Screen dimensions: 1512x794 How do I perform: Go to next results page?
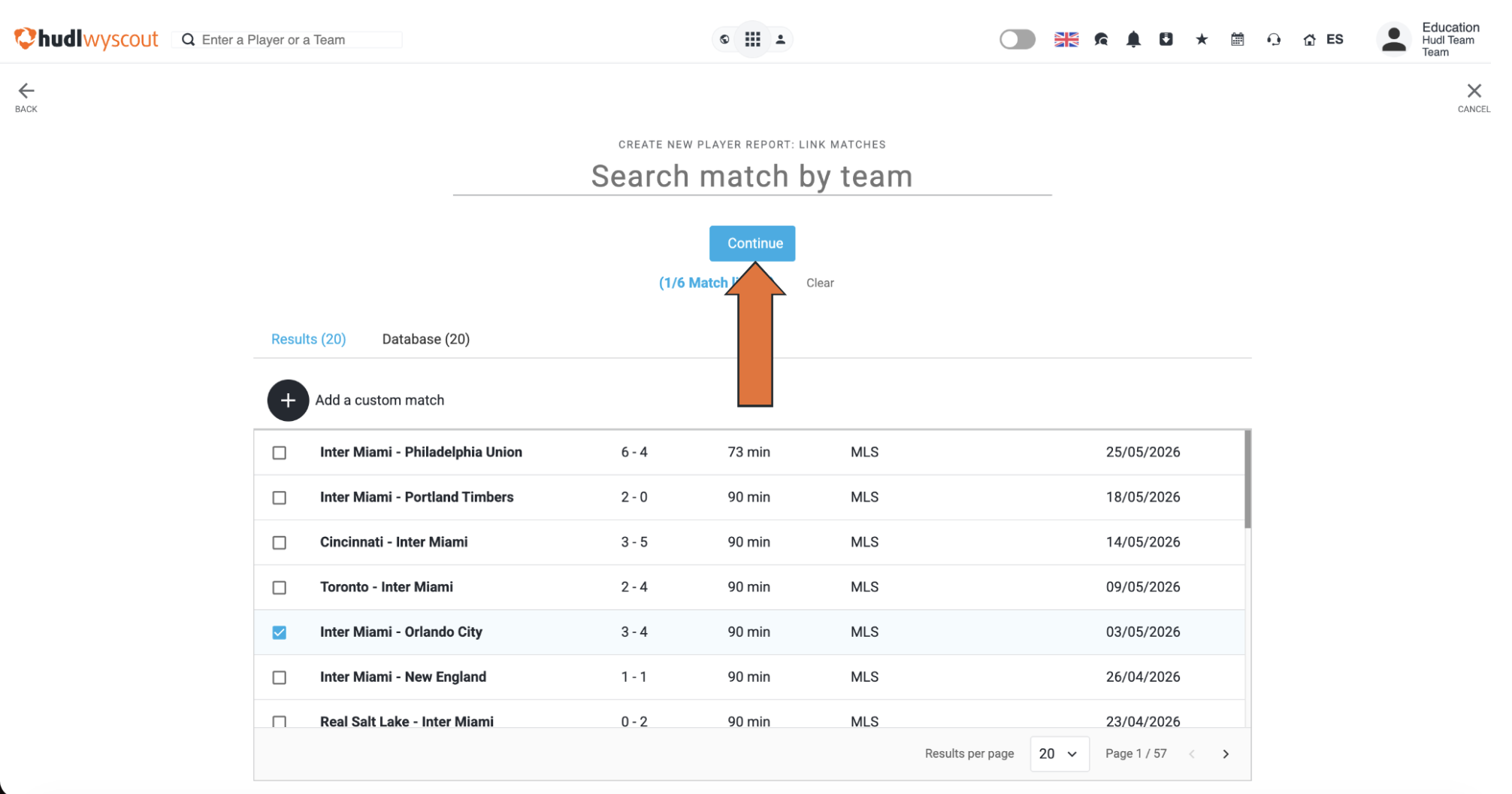click(1226, 753)
